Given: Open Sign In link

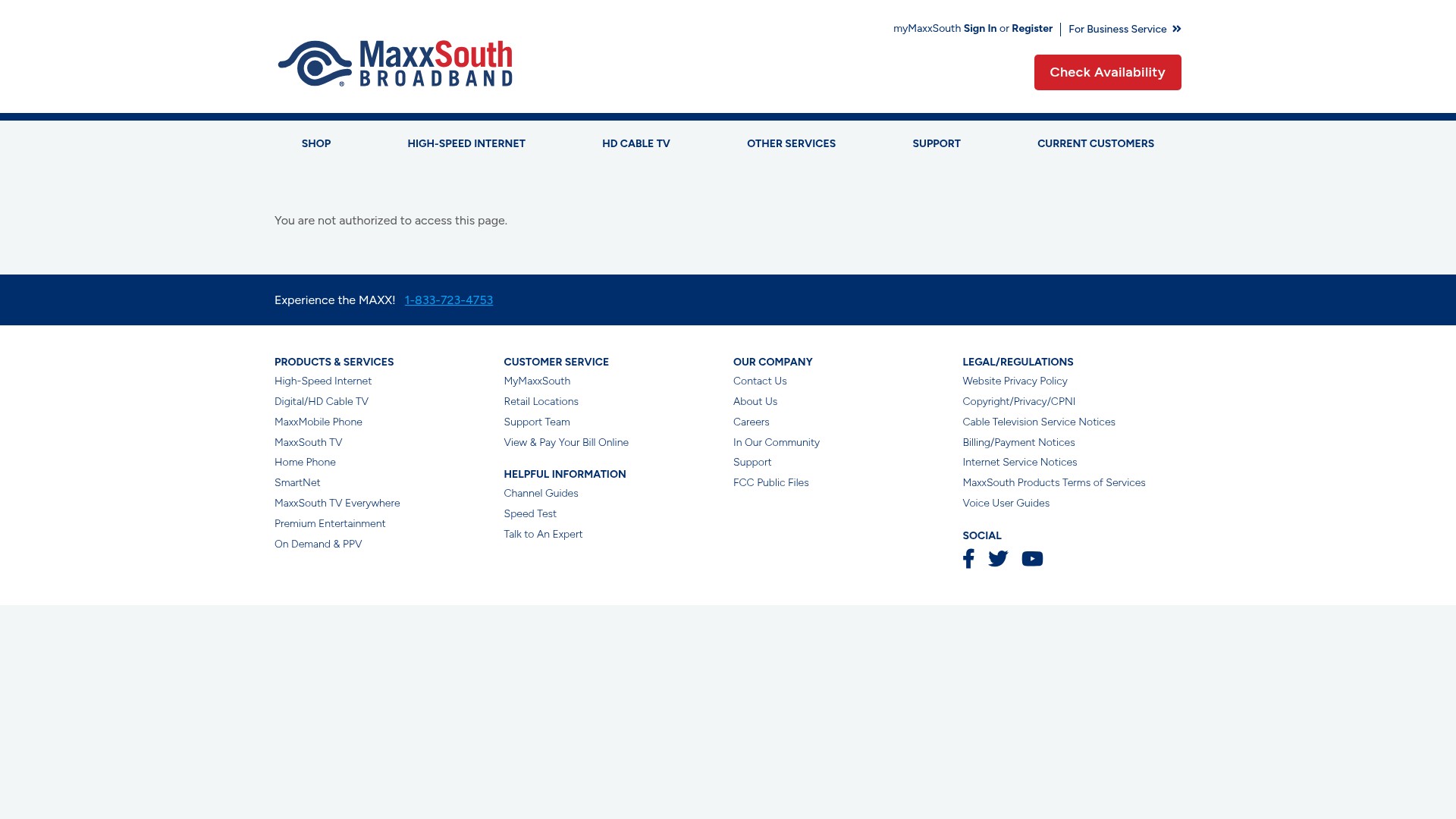Looking at the screenshot, I should coord(980,29).
